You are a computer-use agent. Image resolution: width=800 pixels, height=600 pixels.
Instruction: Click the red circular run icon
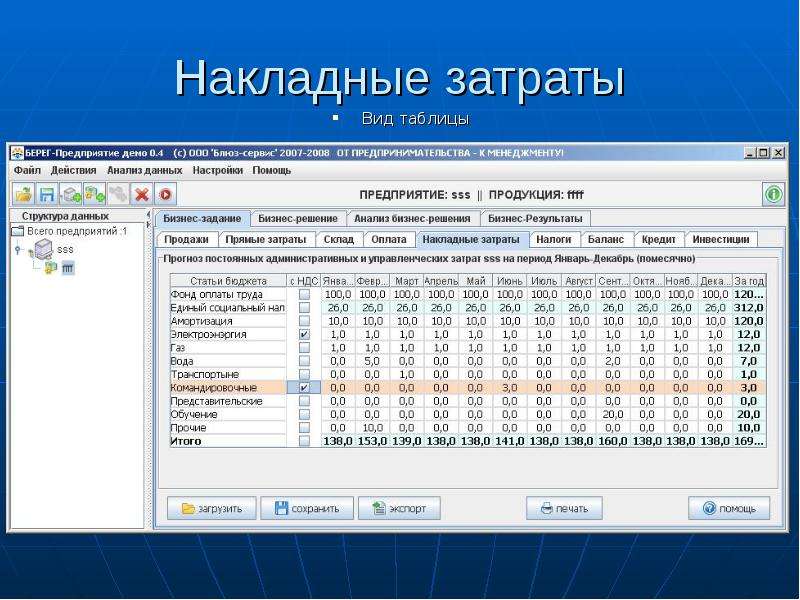click(166, 195)
